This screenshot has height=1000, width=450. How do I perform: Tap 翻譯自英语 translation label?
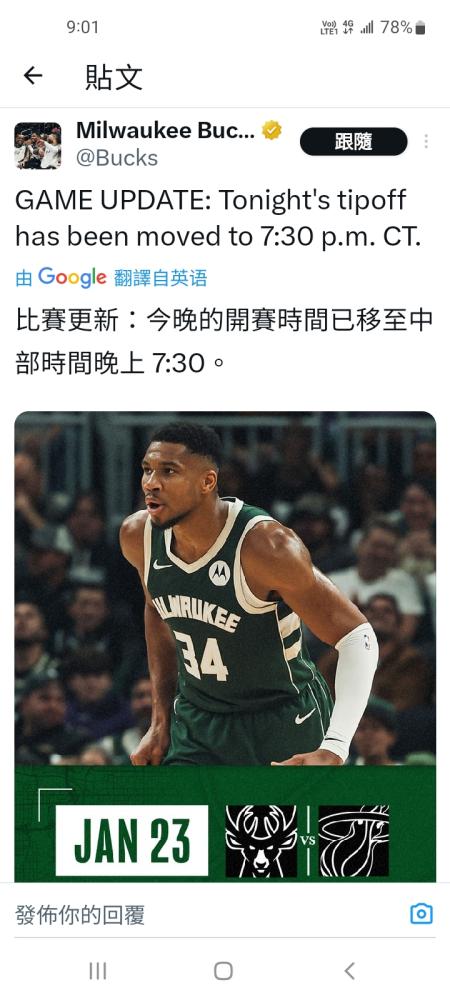pos(161,278)
